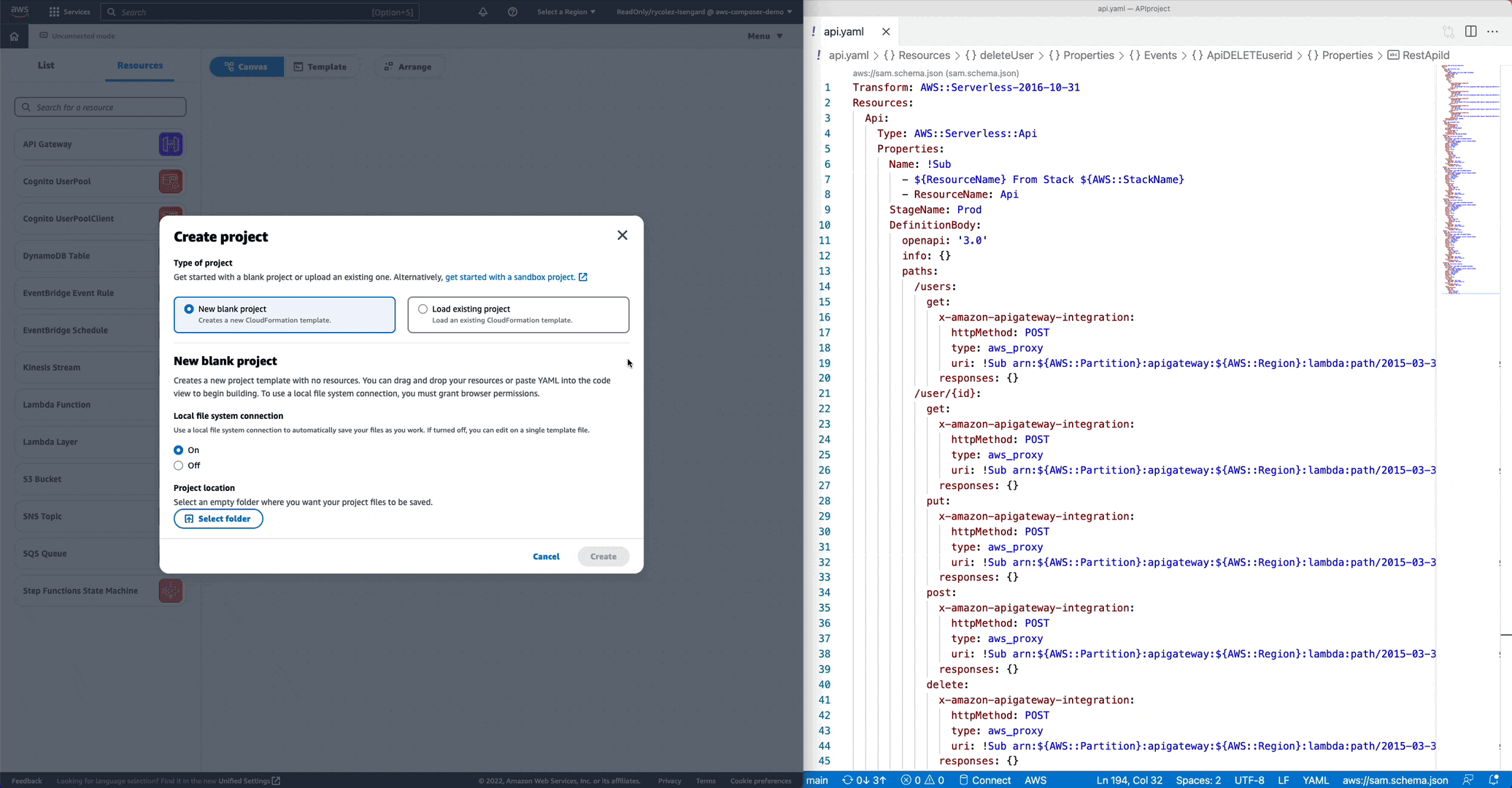Screen dimensions: 1512x788
Task: Click the Step Functions State Machine icon
Action: (x=170, y=590)
